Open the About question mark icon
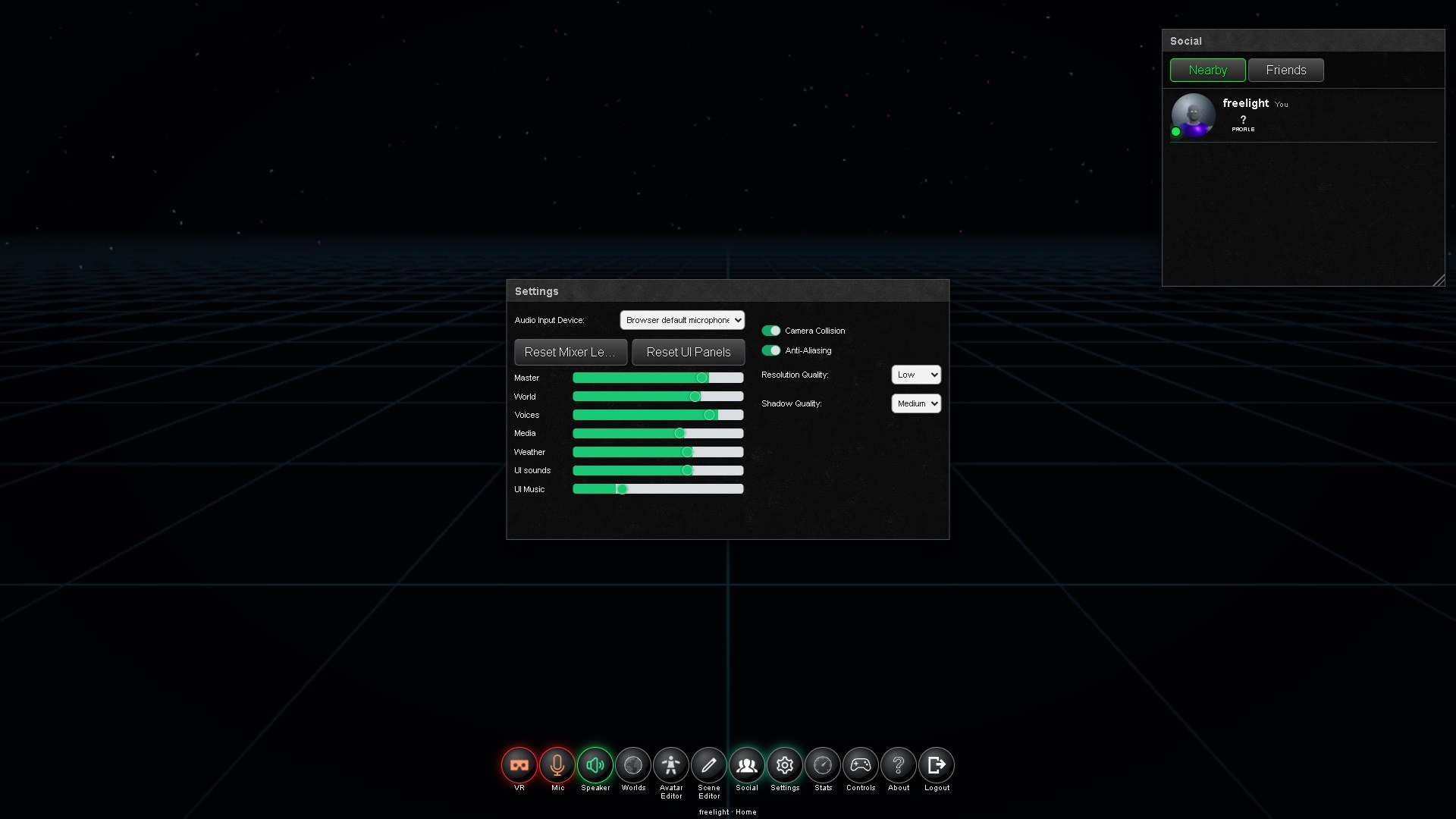The image size is (1456, 819). (x=899, y=765)
